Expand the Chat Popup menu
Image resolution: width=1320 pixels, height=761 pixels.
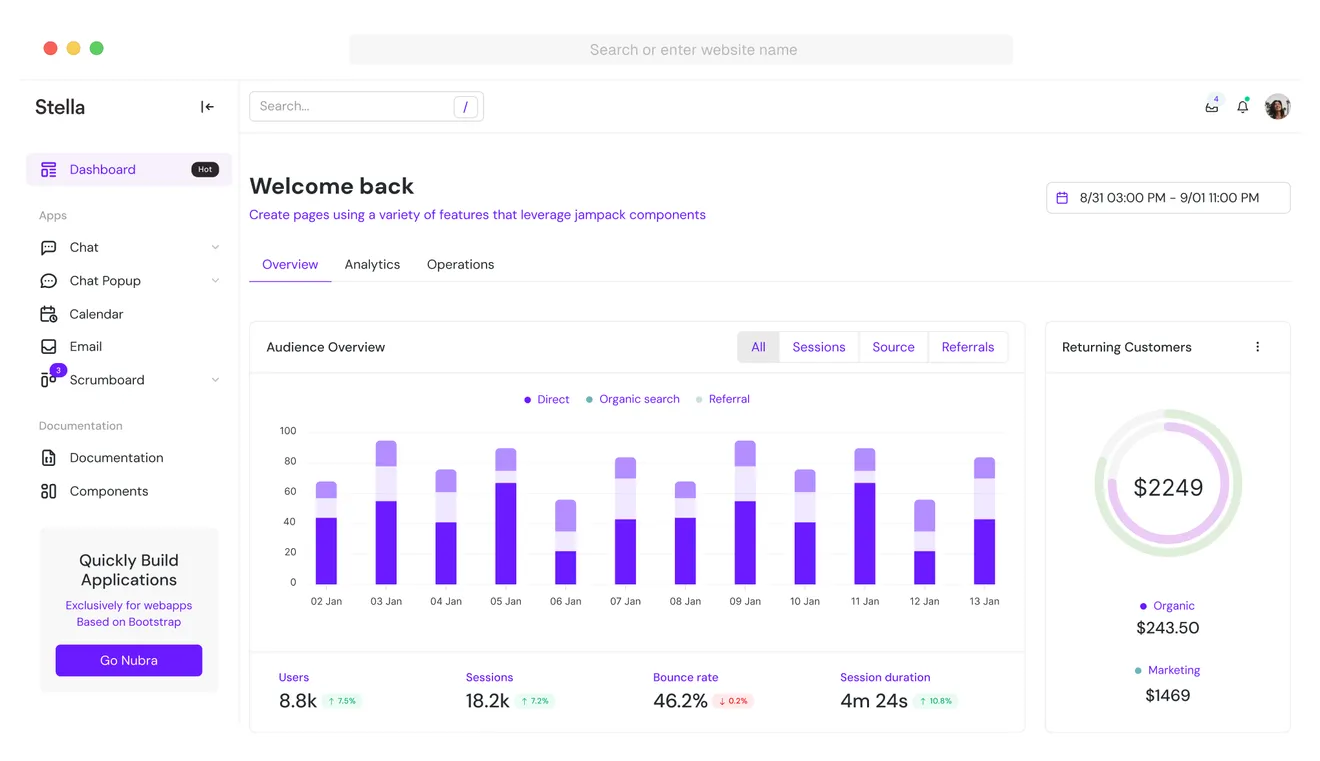coord(215,280)
